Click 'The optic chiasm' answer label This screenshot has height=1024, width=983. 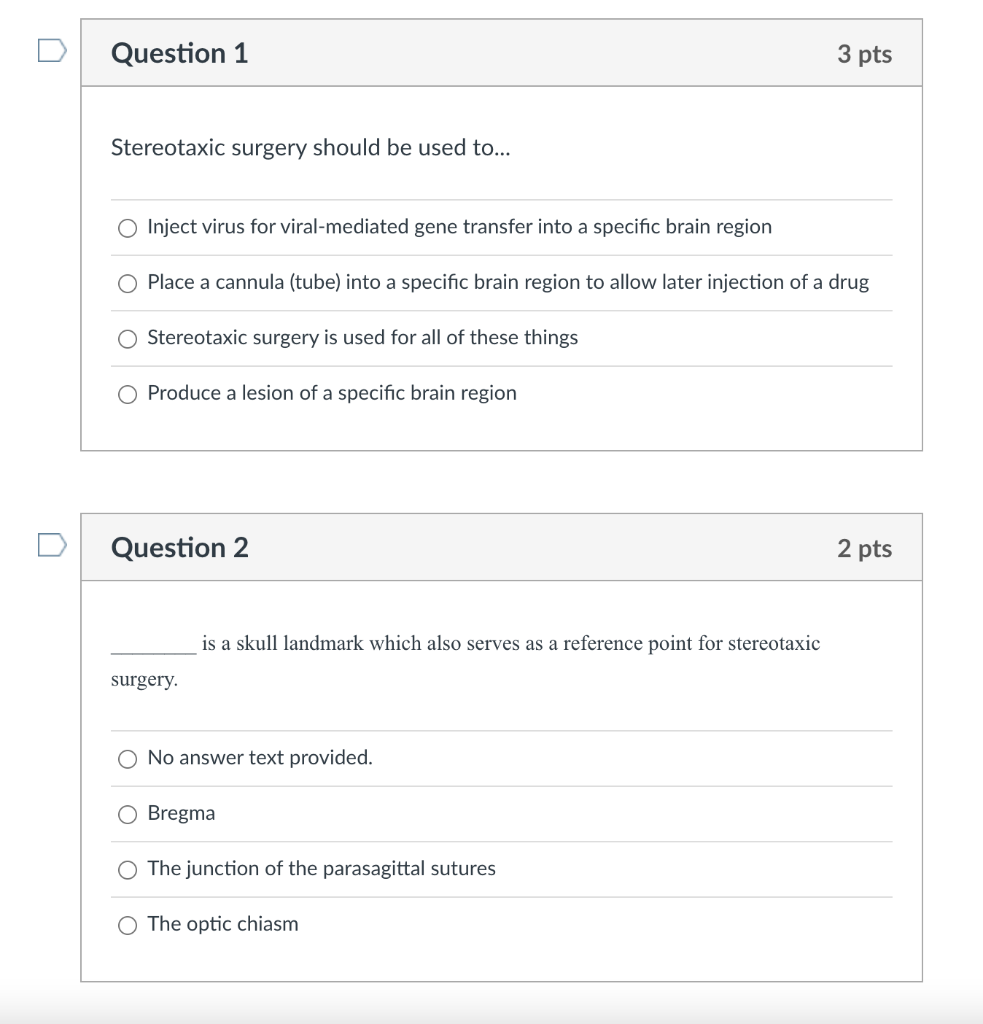(222, 924)
